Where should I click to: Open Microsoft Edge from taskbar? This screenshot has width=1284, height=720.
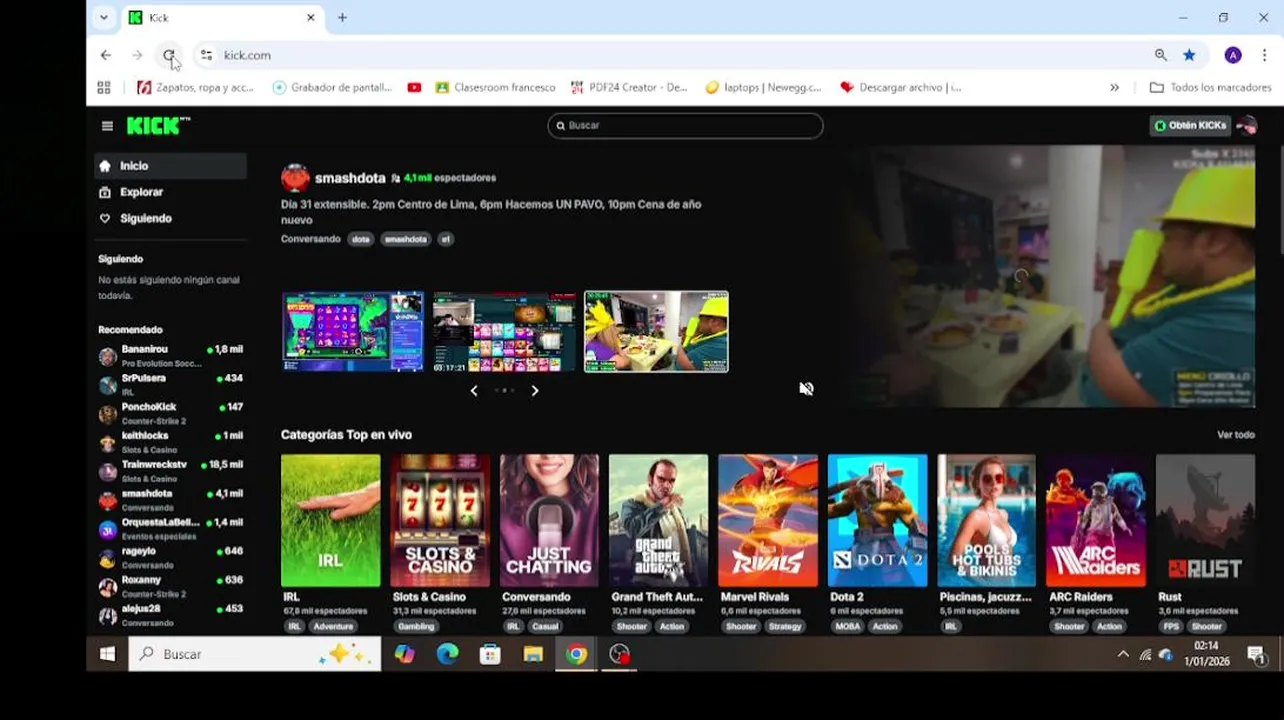pyautogui.click(x=447, y=654)
